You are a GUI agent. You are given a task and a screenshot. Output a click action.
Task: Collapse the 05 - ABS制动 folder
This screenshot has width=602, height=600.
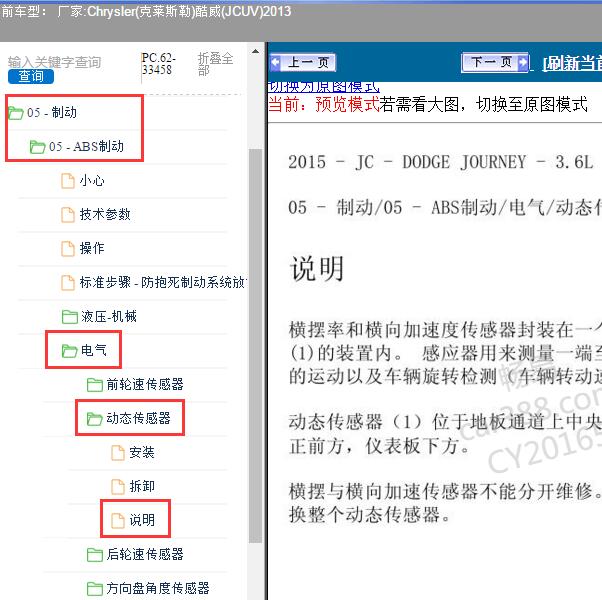pyautogui.click(x=86, y=146)
